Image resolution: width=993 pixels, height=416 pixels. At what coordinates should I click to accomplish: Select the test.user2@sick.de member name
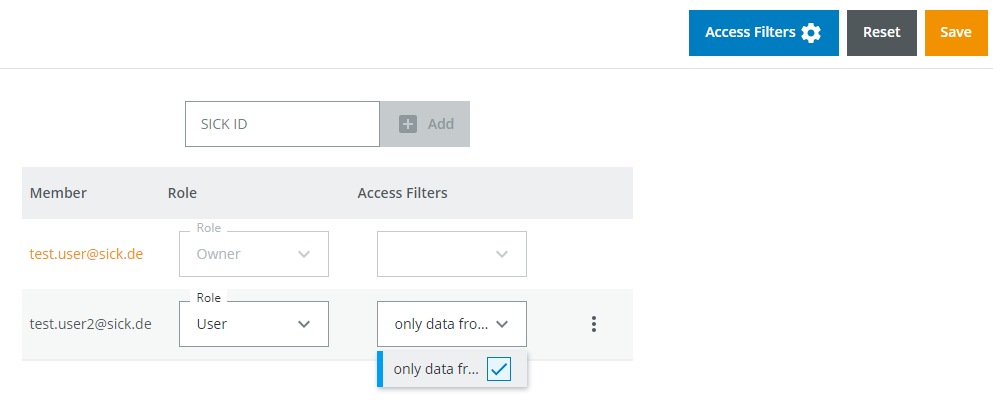point(91,324)
